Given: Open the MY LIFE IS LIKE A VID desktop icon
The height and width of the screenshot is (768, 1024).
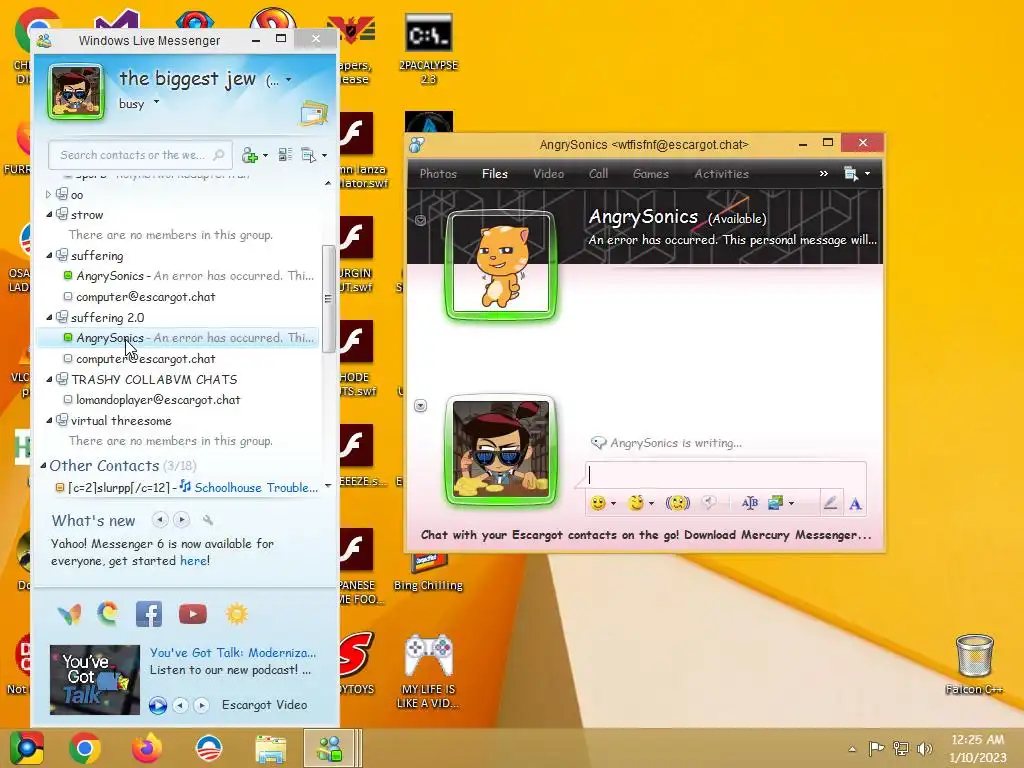Looking at the screenshot, I should 428,671.
